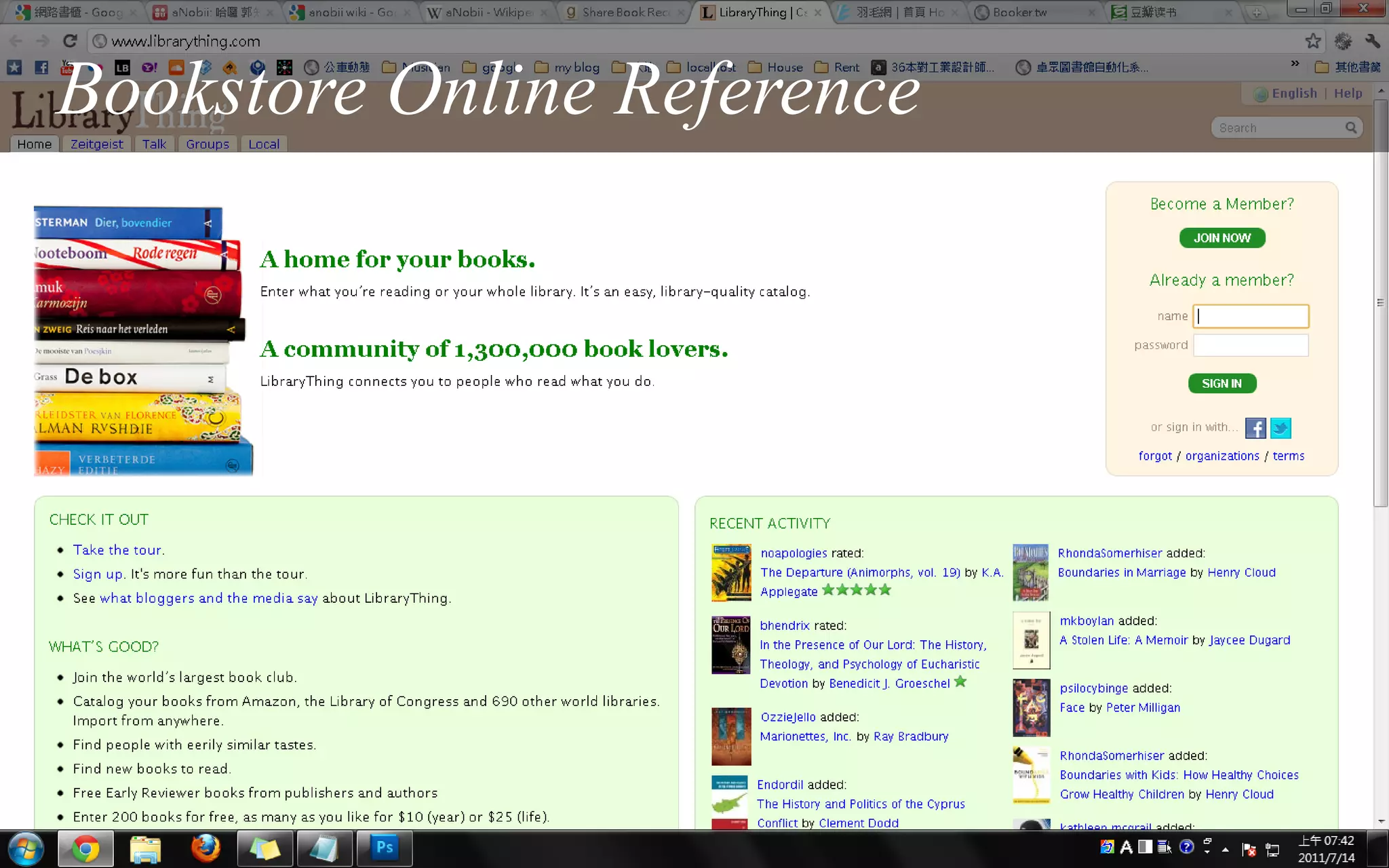
Task: Open the Musician bookmarks folder
Action: [x=416, y=67]
